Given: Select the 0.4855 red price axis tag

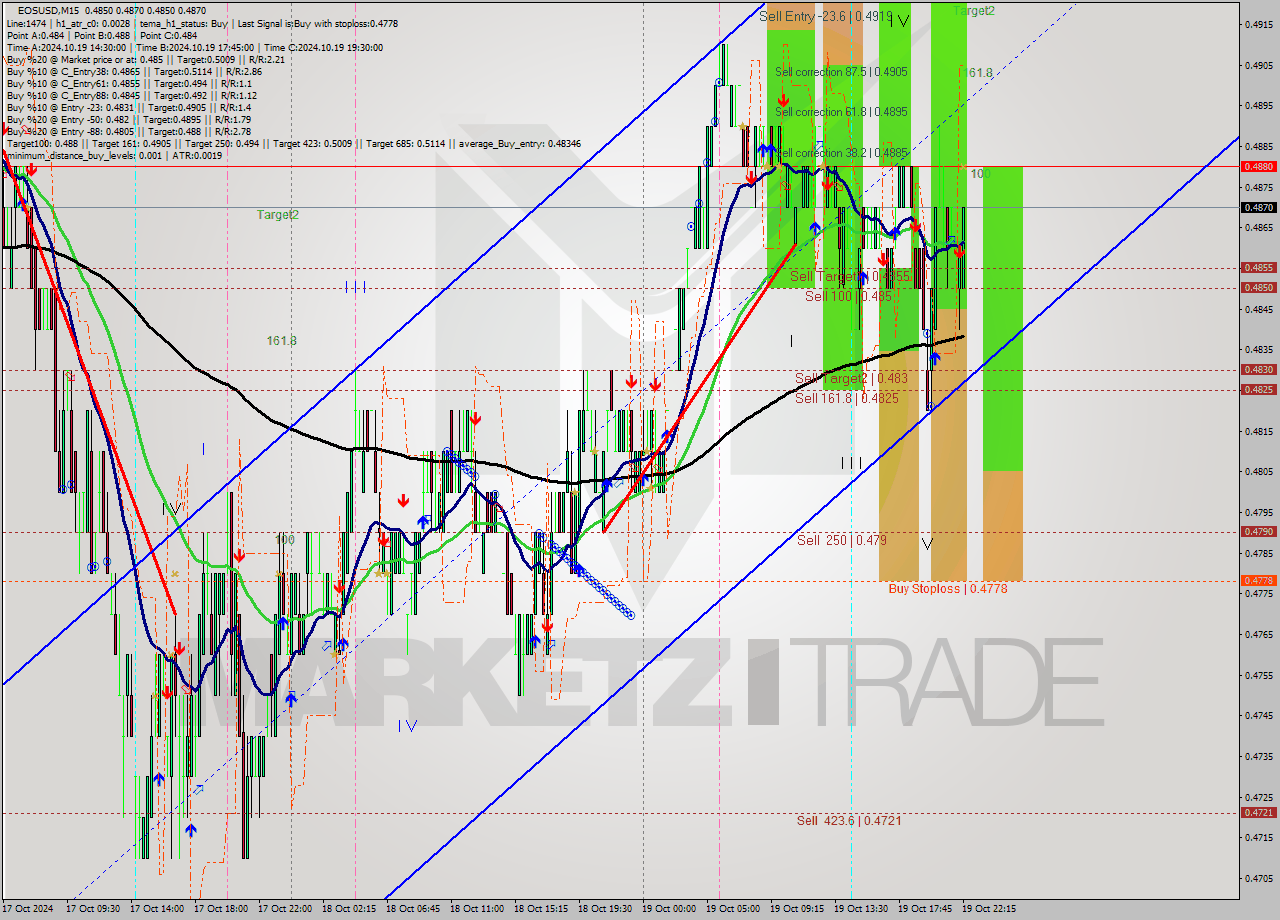Looking at the screenshot, I should pos(1258,268).
